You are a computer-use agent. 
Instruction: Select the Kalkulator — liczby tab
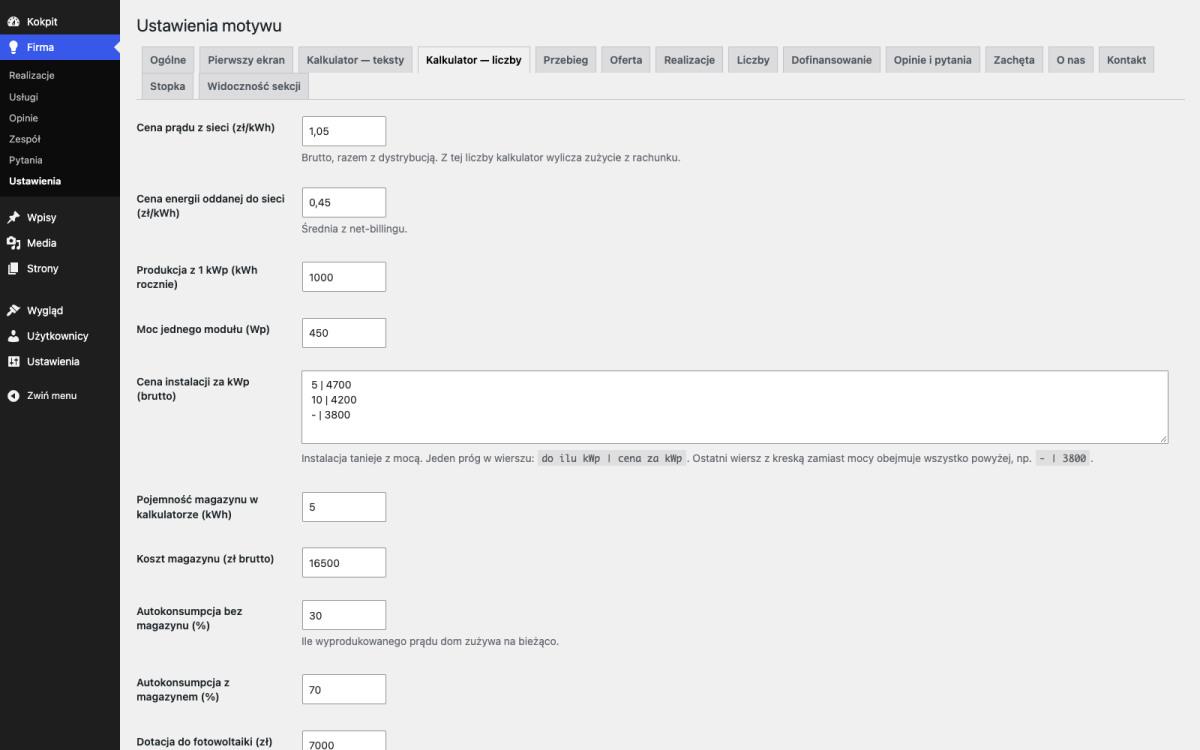point(474,60)
